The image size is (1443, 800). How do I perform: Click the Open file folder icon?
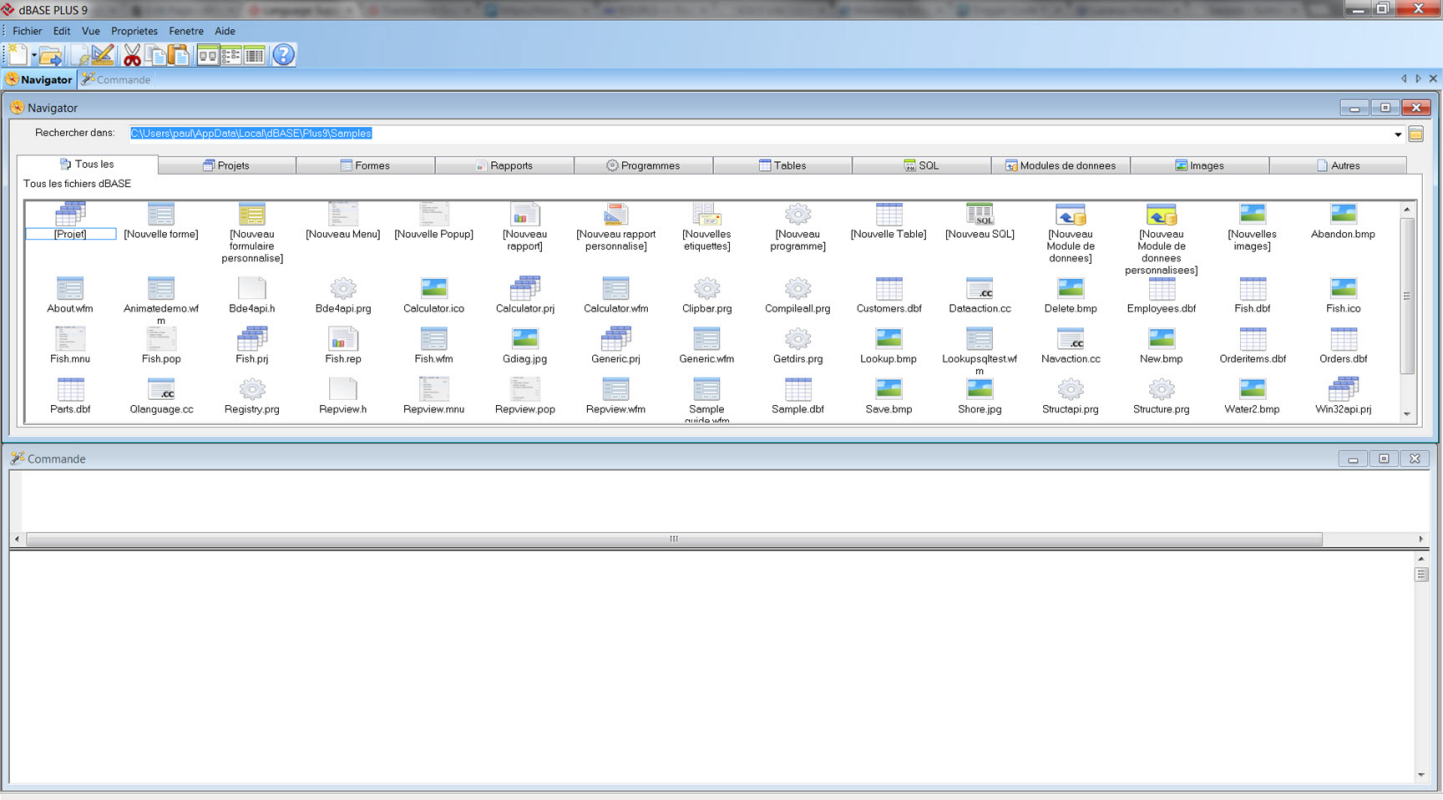point(51,56)
